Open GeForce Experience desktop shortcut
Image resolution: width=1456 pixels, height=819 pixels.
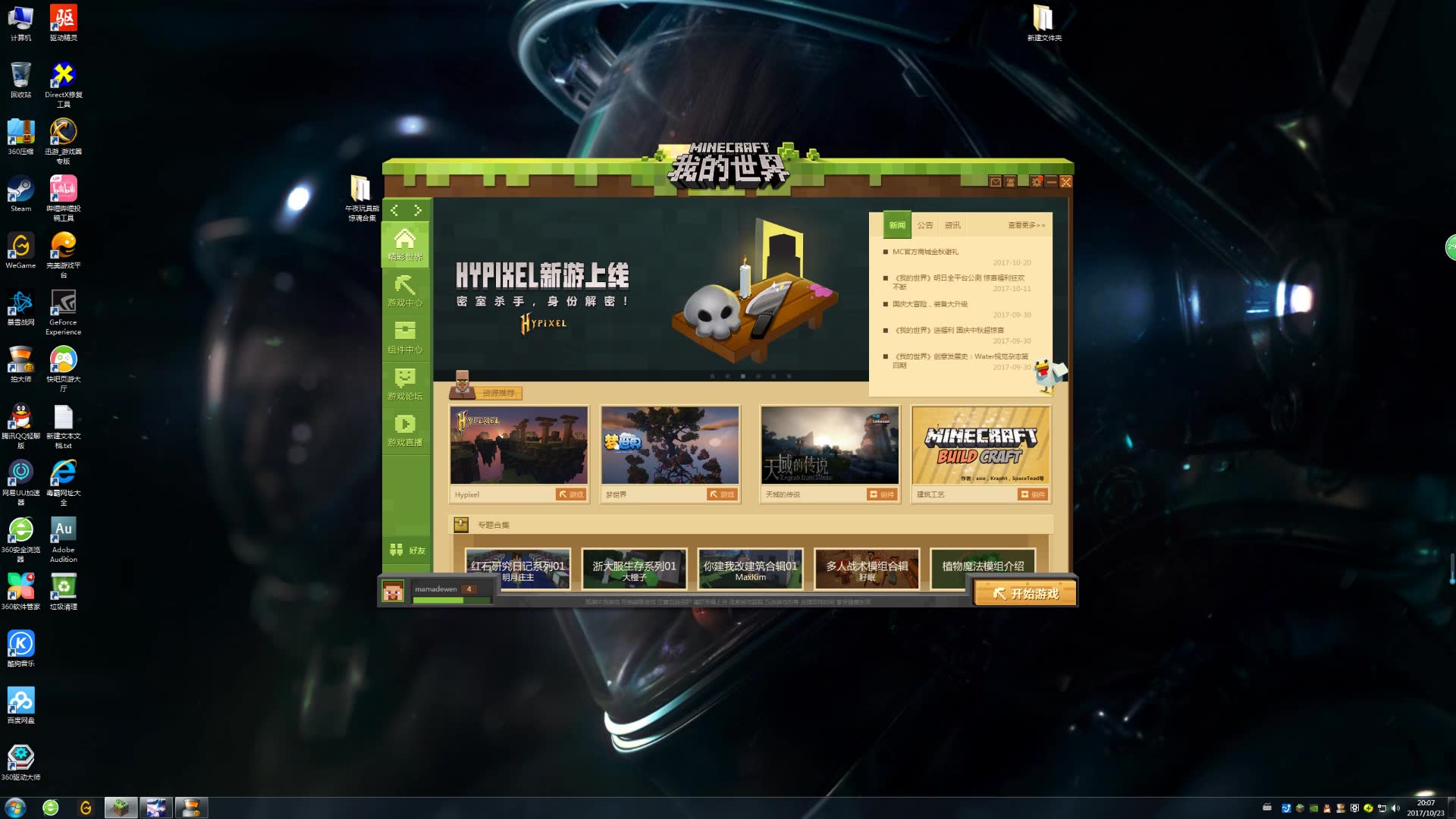click(x=63, y=312)
